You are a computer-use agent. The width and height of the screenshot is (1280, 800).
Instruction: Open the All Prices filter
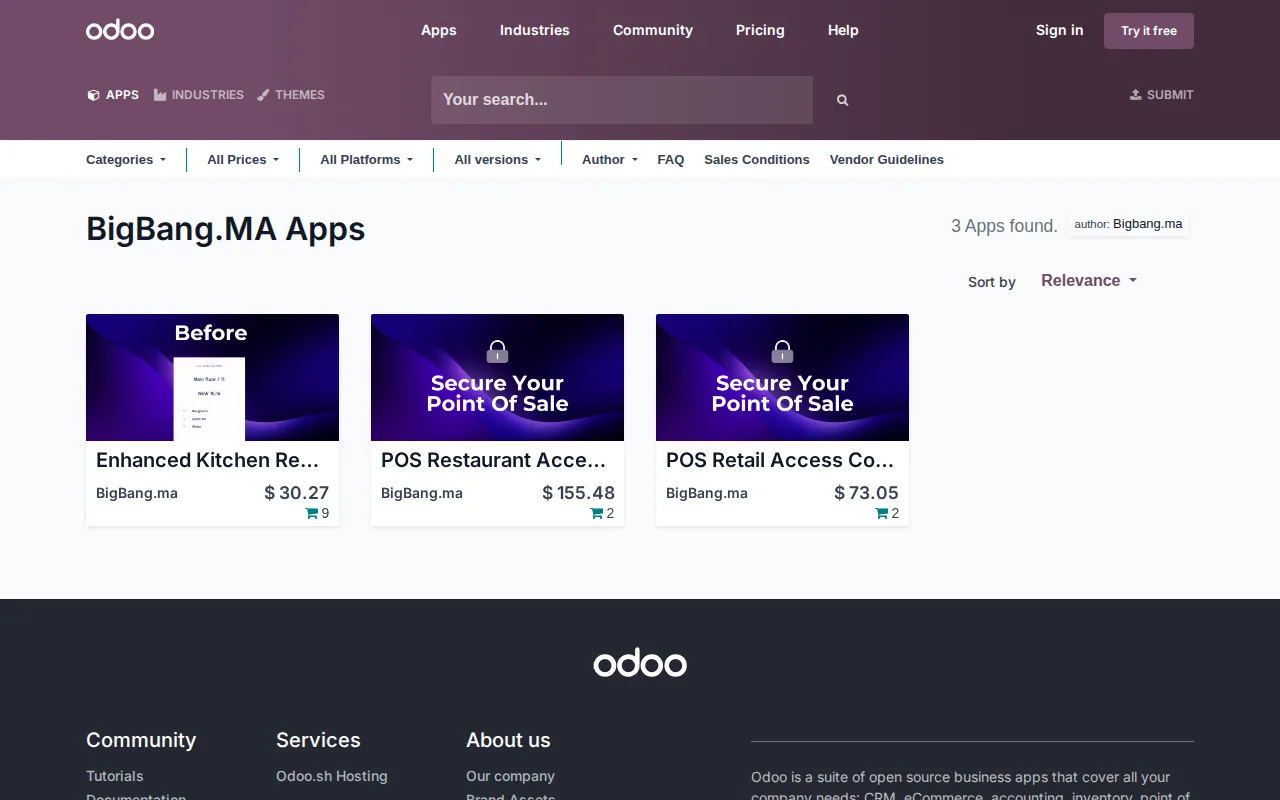pyautogui.click(x=243, y=160)
